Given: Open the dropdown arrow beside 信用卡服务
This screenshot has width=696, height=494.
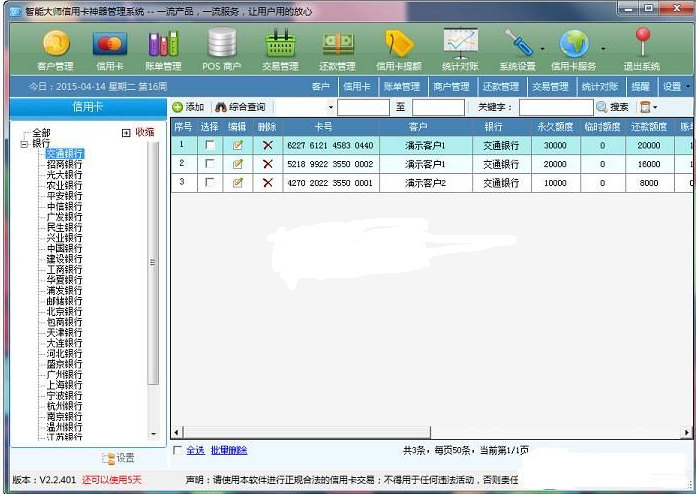Looking at the screenshot, I should (x=603, y=48).
